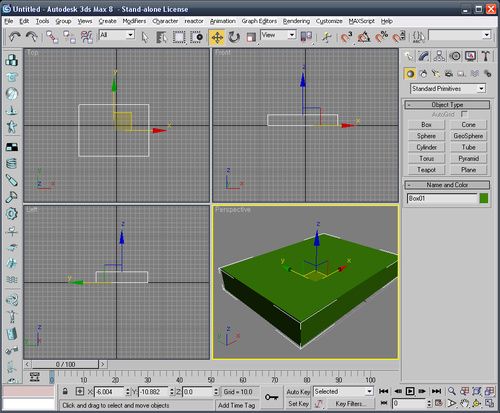Open Select by Name list icon
The height and width of the screenshot is (413, 500).
(162, 37)
